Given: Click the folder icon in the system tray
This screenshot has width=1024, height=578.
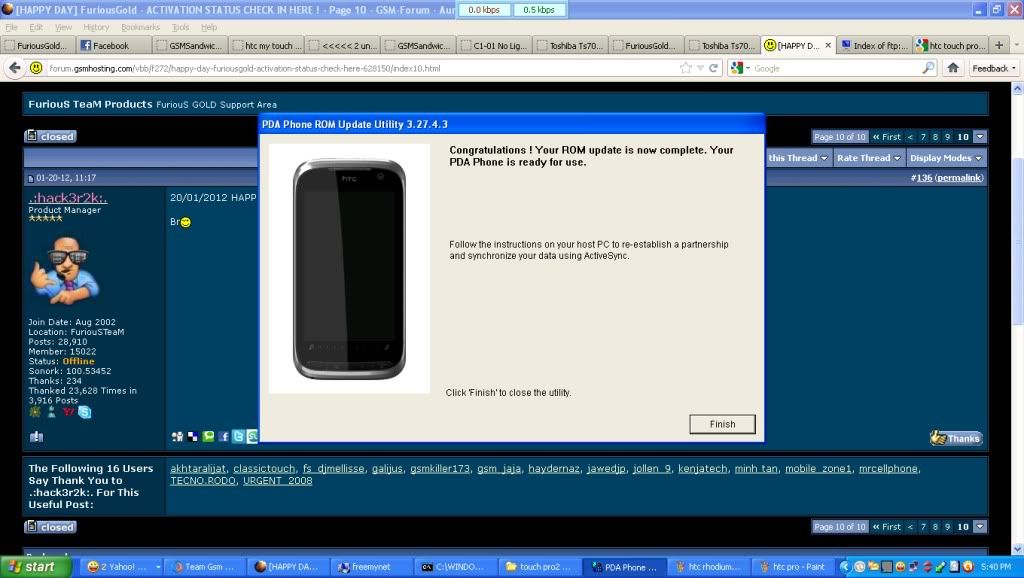Looking at the screenshot, I should click(873, 567).
